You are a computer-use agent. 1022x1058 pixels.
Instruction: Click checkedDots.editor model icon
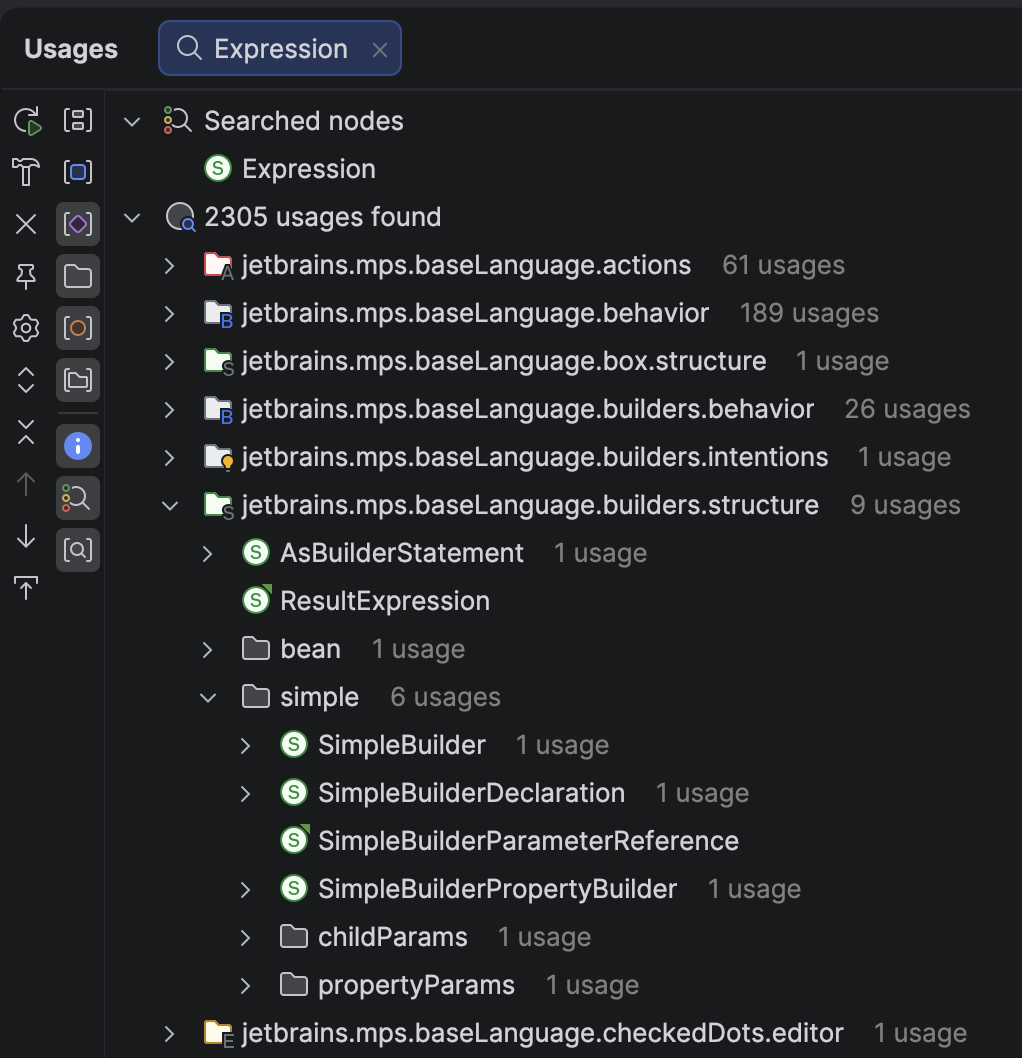click(219, 1032)
